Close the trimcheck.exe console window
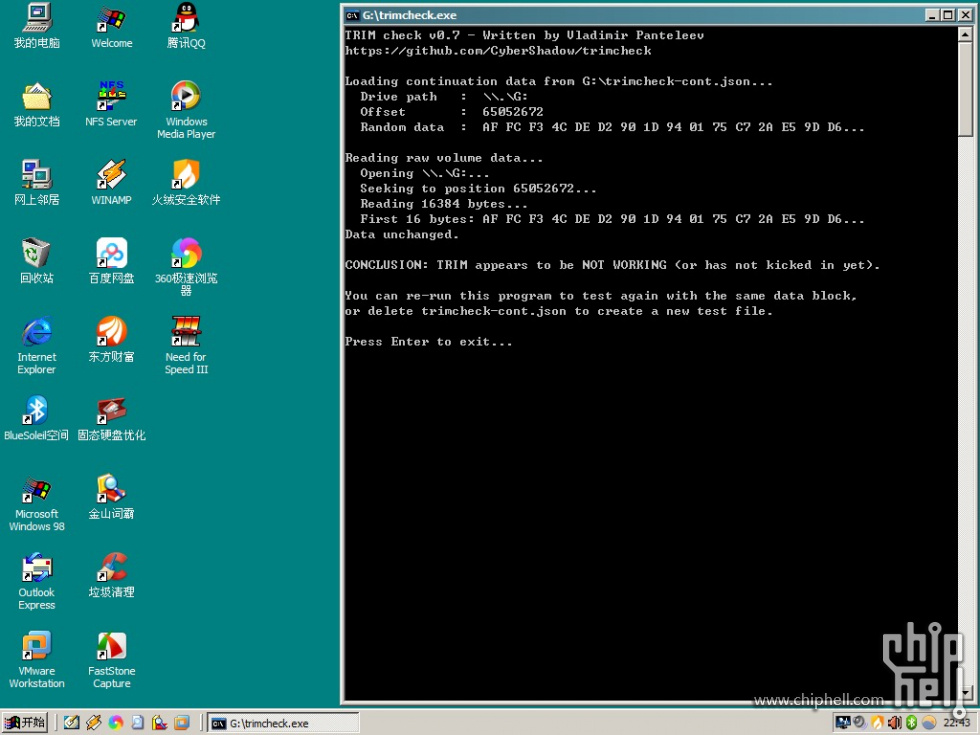This screenshot has width=980, height=735. [965, 15]
